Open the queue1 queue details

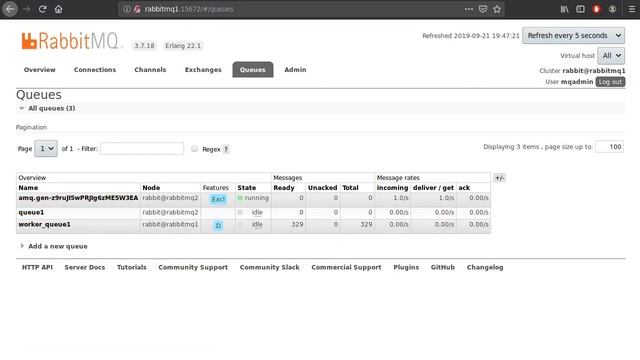31,212
